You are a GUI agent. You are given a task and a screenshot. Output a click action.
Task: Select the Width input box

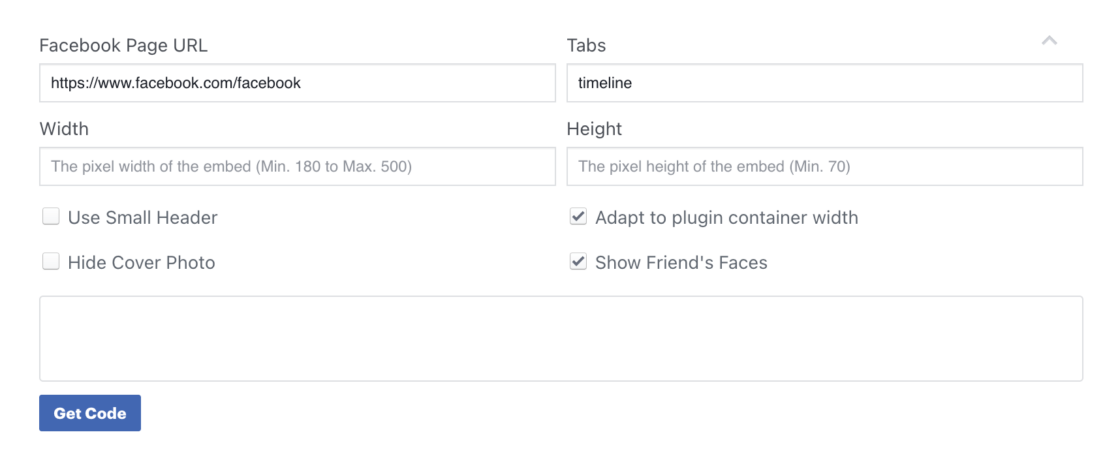coord(297,166)
